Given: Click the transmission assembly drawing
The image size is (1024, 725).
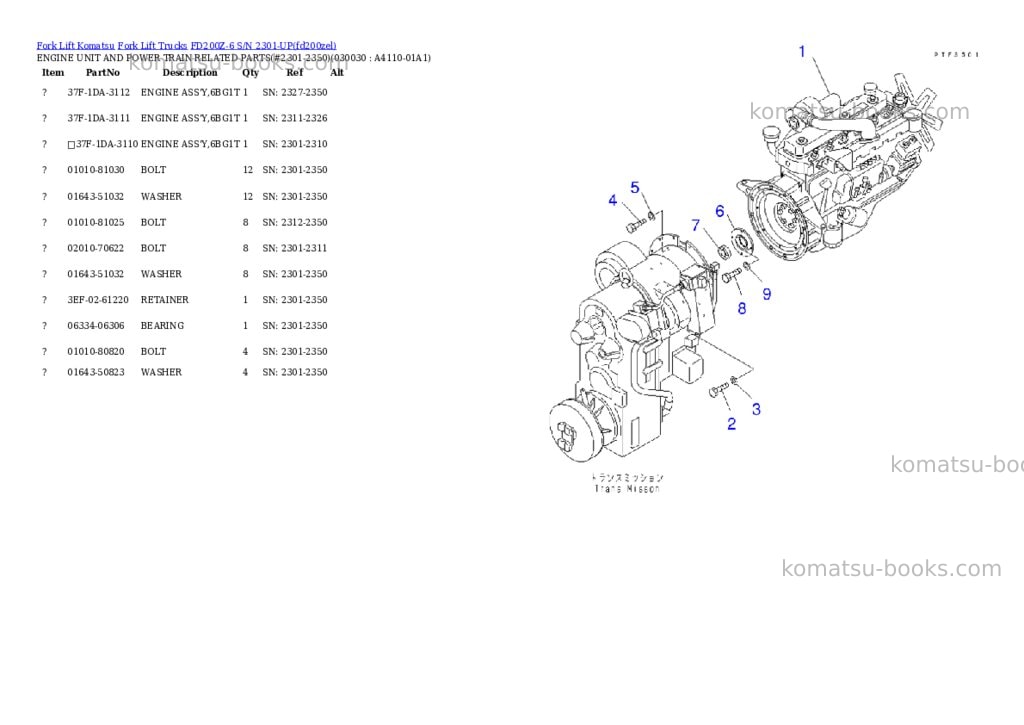Looking at the screenshot, I should (x=633, y=346).
